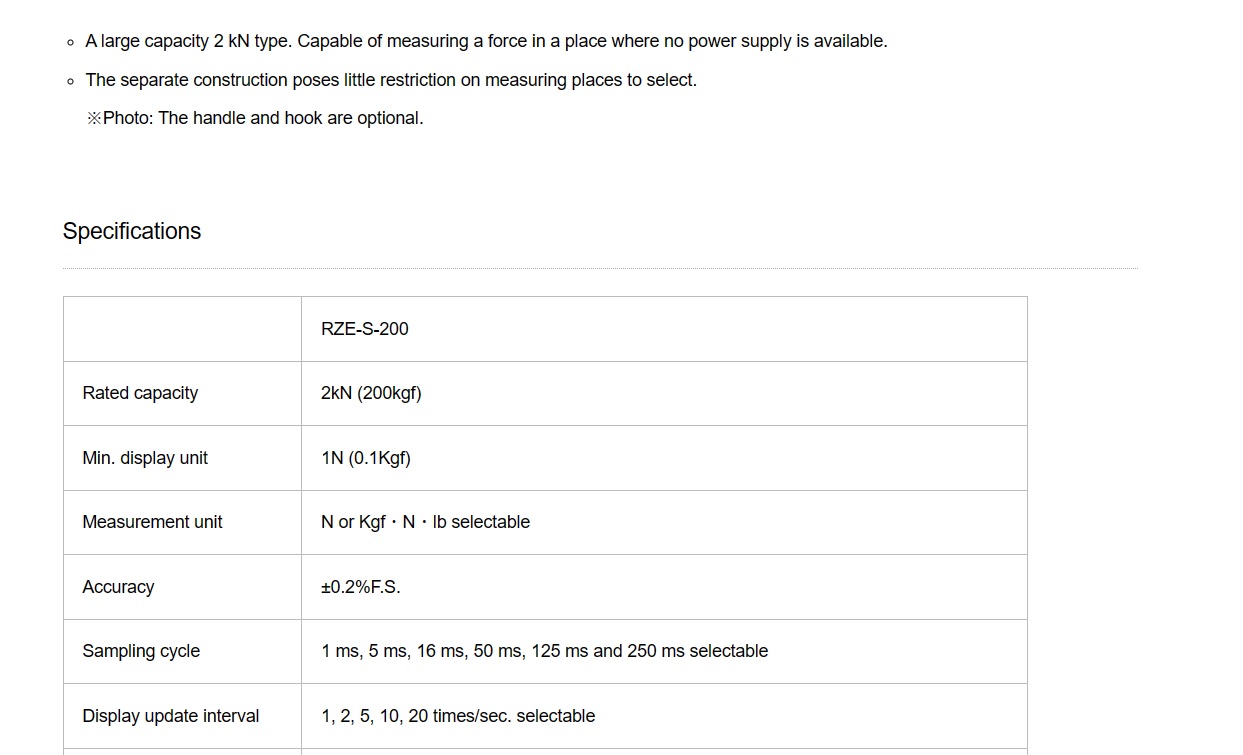
Task: Click the bullet marker before 'A large capacity'
Action: (x=70, y=42)
